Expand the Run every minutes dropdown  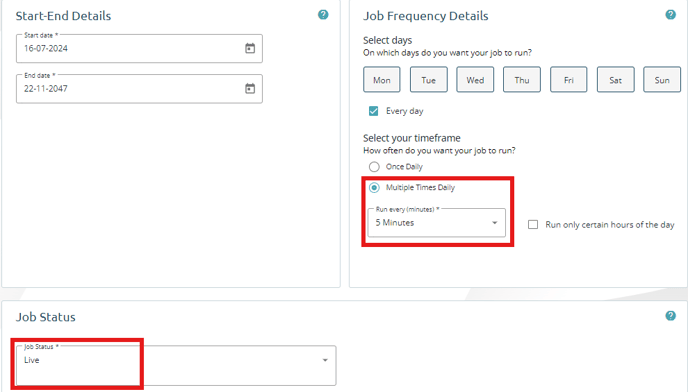(437, 223)
